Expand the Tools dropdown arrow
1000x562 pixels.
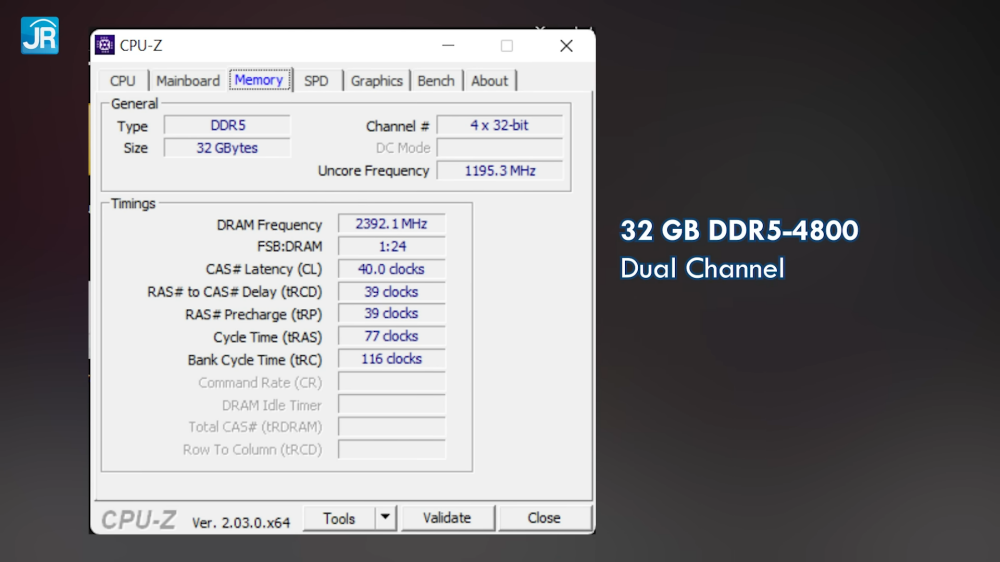pos(385,518)
